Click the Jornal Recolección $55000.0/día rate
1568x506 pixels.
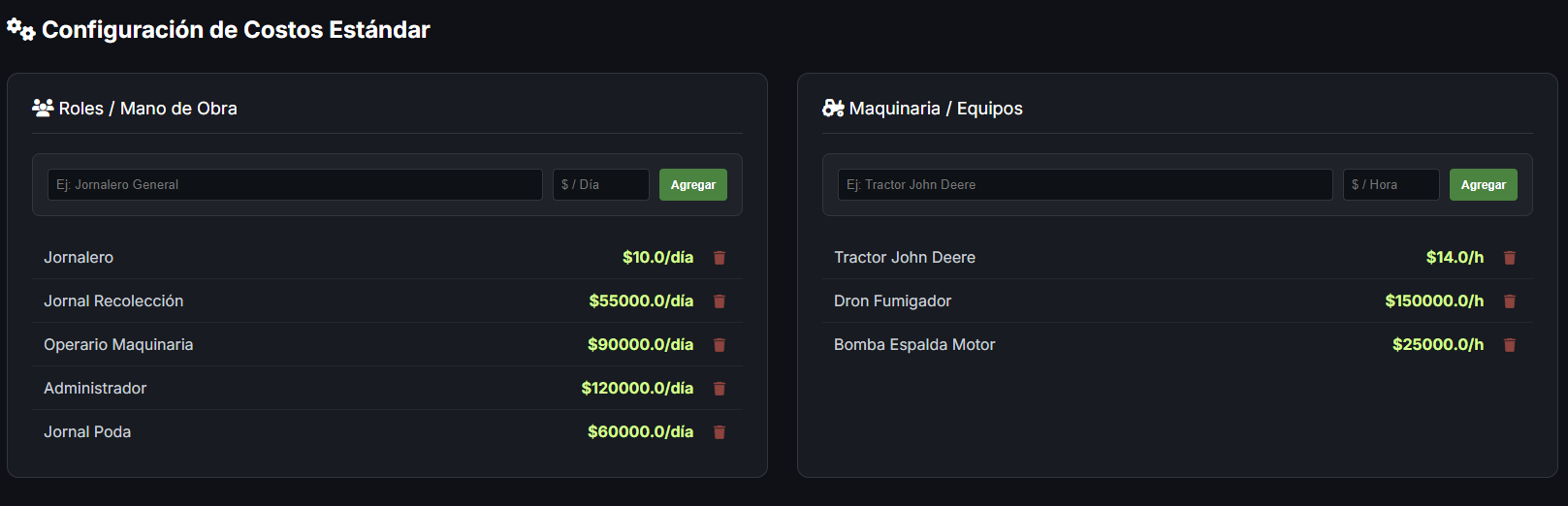pyautogui.click(x=641, y=301)
